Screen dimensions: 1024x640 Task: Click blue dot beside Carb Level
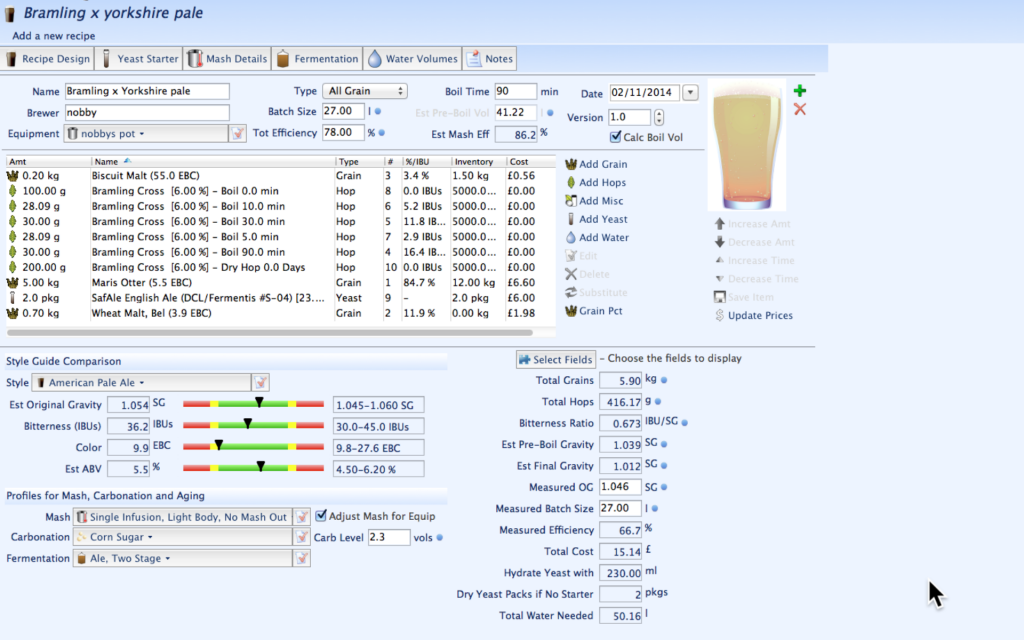440,537
